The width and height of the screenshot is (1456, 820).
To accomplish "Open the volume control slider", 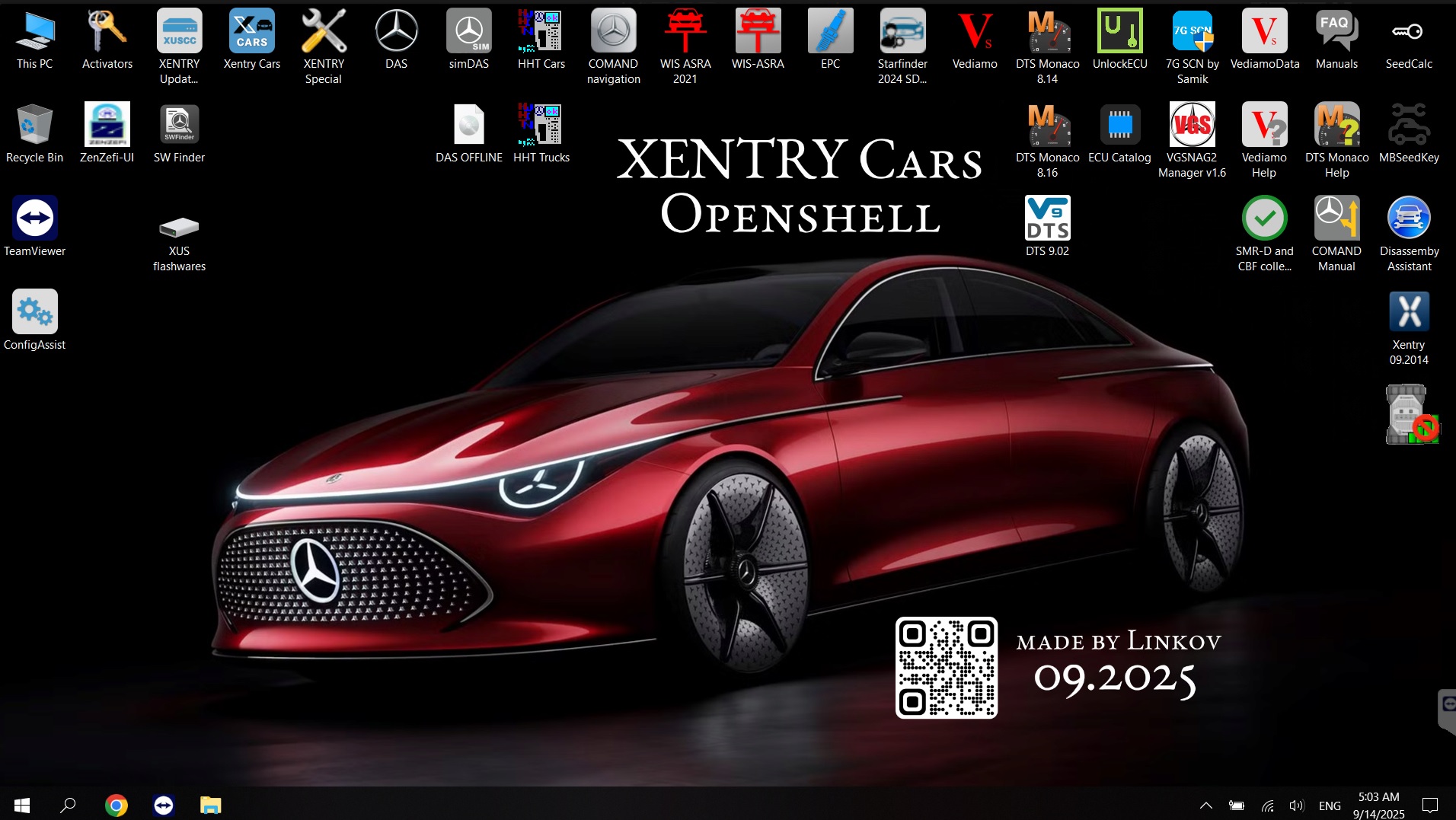I will click(x=1297, y=805).
